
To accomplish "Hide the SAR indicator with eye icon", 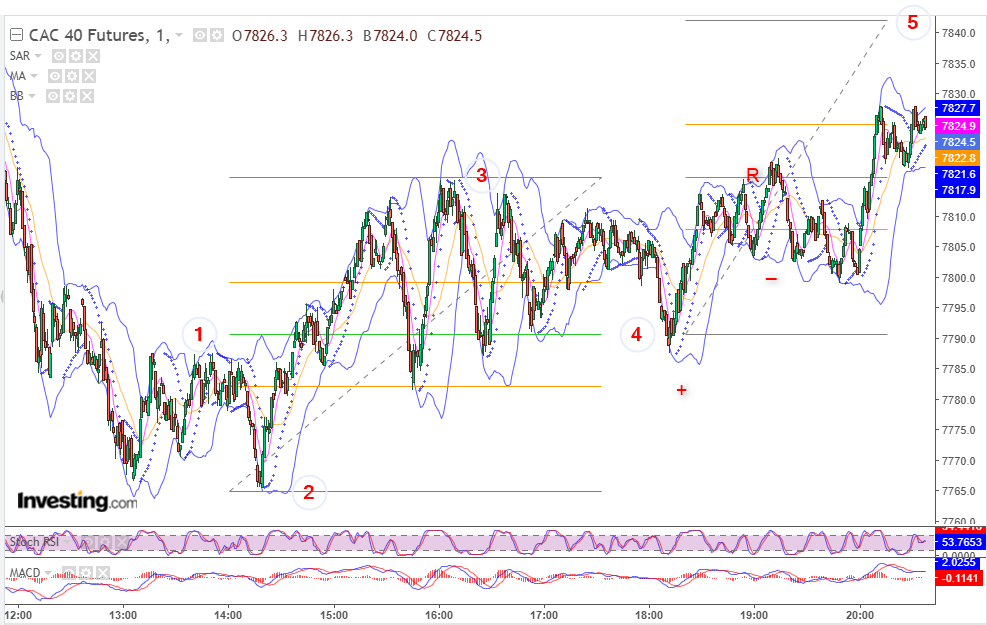I will click(59, 56).
